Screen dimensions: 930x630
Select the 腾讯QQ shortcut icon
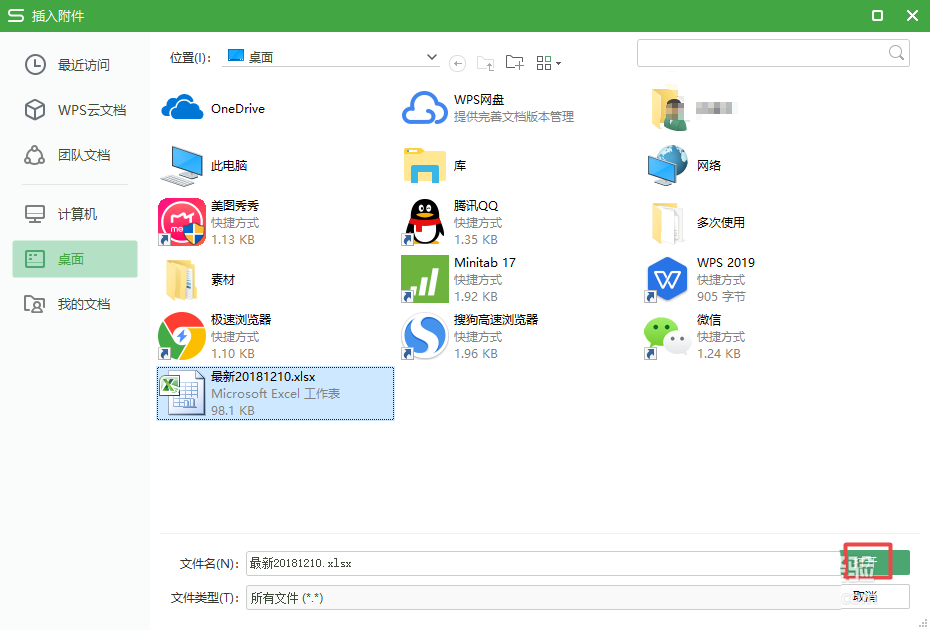(424, 221)
